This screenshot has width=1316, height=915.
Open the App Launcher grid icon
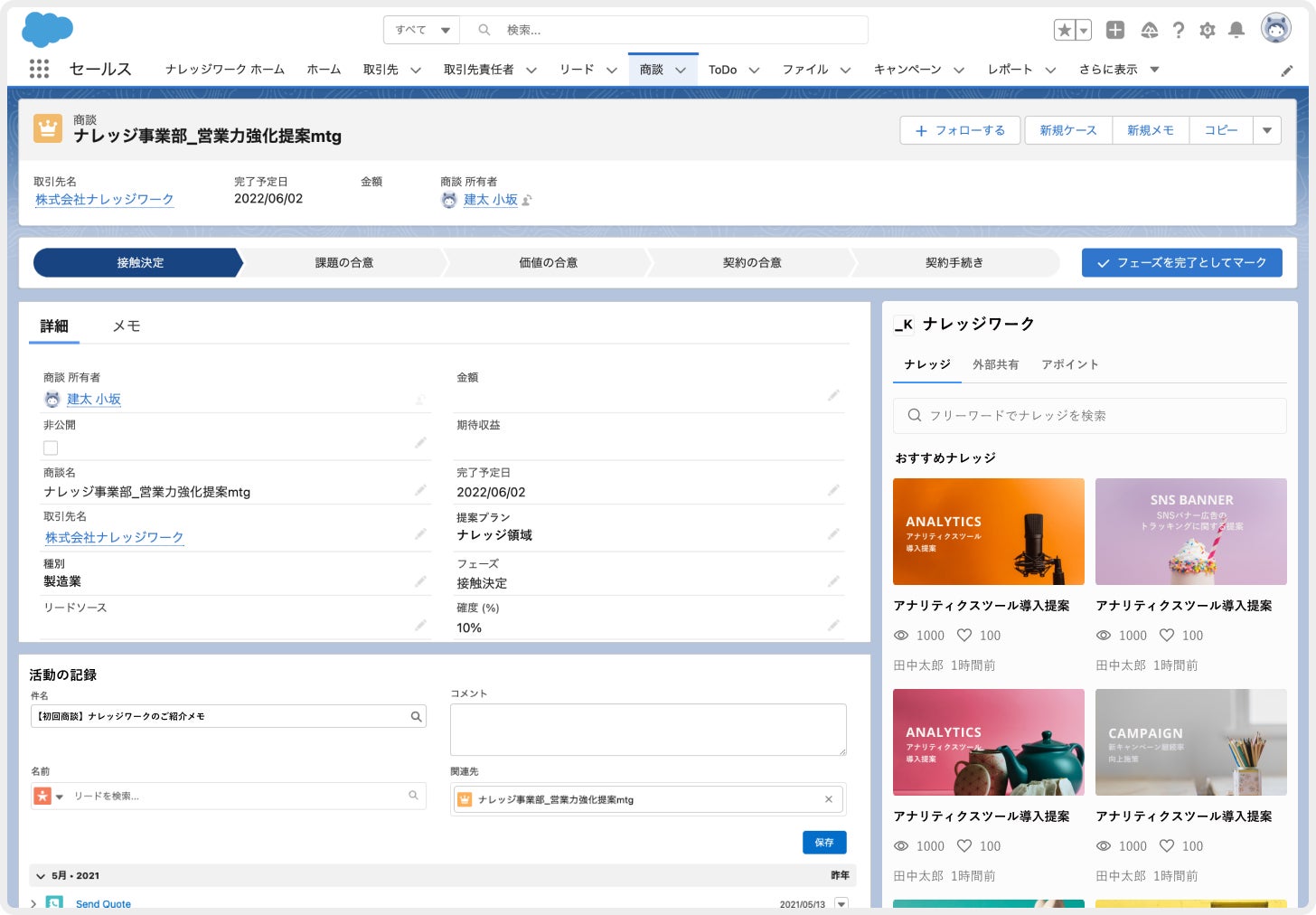coord(39,69)
